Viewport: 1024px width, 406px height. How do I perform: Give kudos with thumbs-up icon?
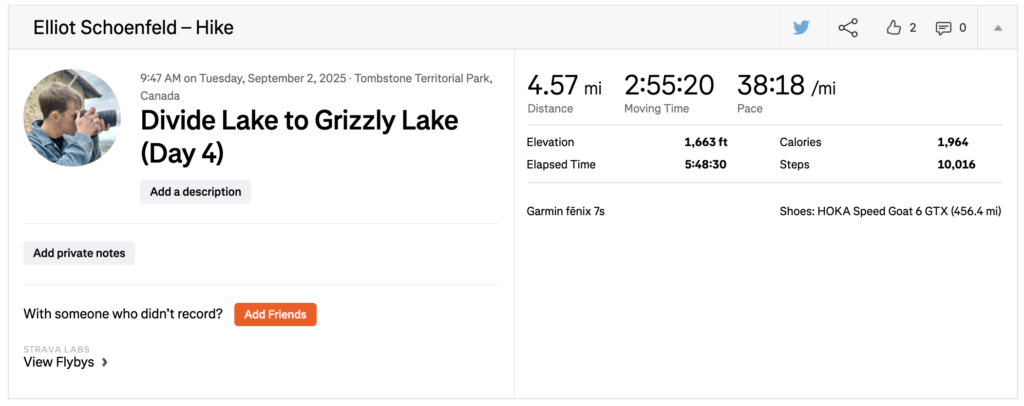(894, 28)
